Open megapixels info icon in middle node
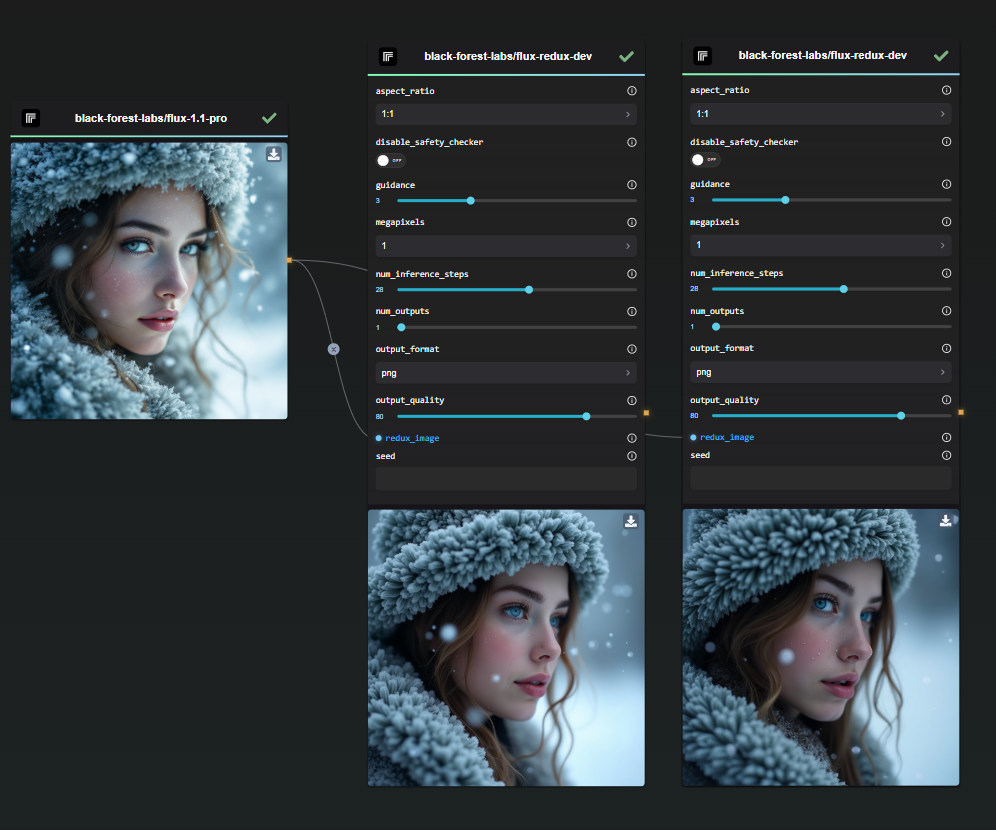Image resolution: width=996 pixels, height=830 pixels. pyautogui.click(x=631, y=222)
